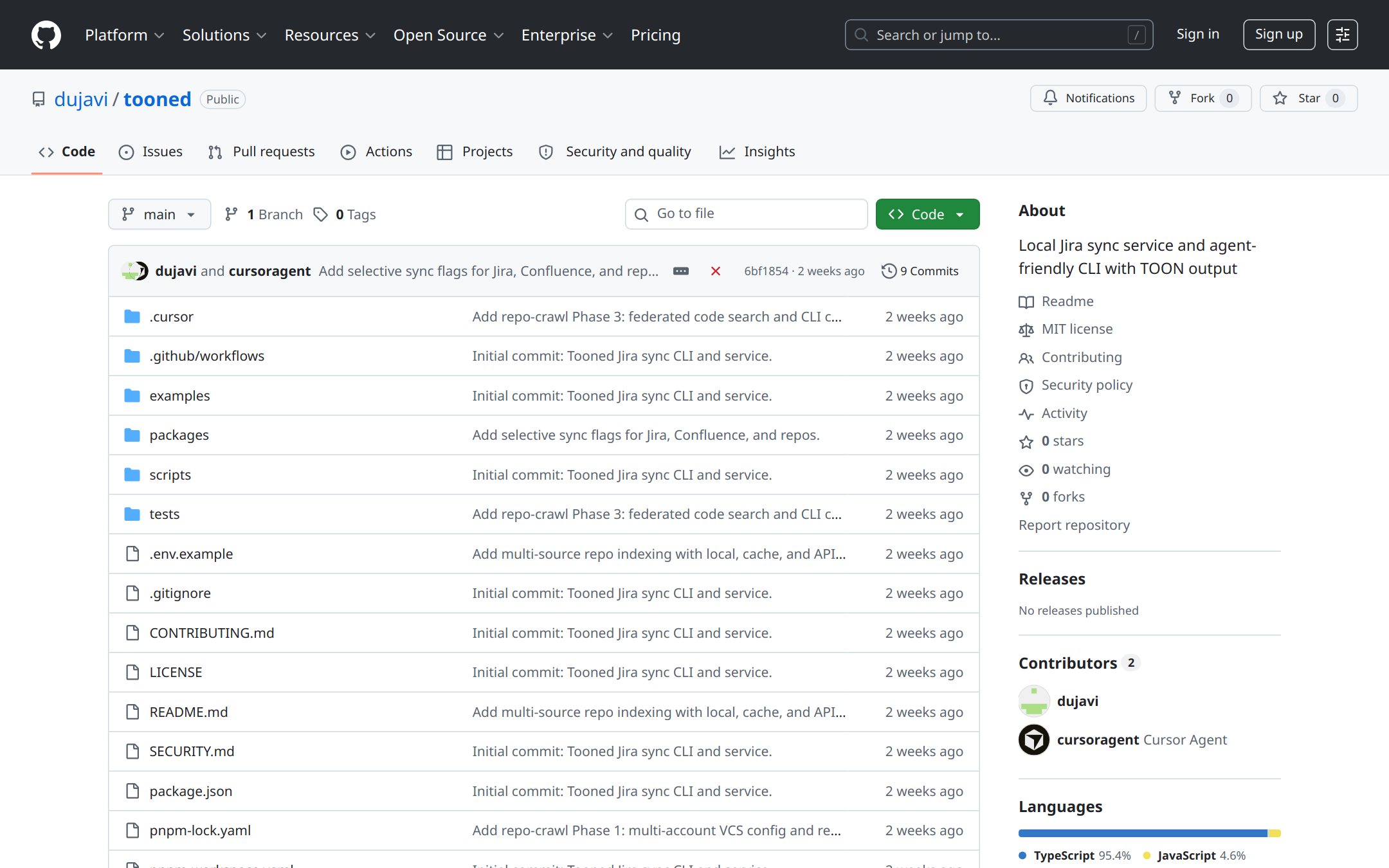Click the yellow JavaScript language bar segment
This screenshot has width=1389, height=868.
point(1275,833)
